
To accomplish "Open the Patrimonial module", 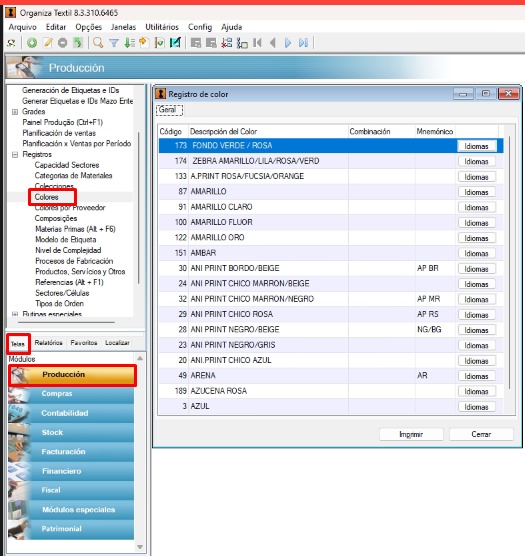I will click(x=71, y=529).
